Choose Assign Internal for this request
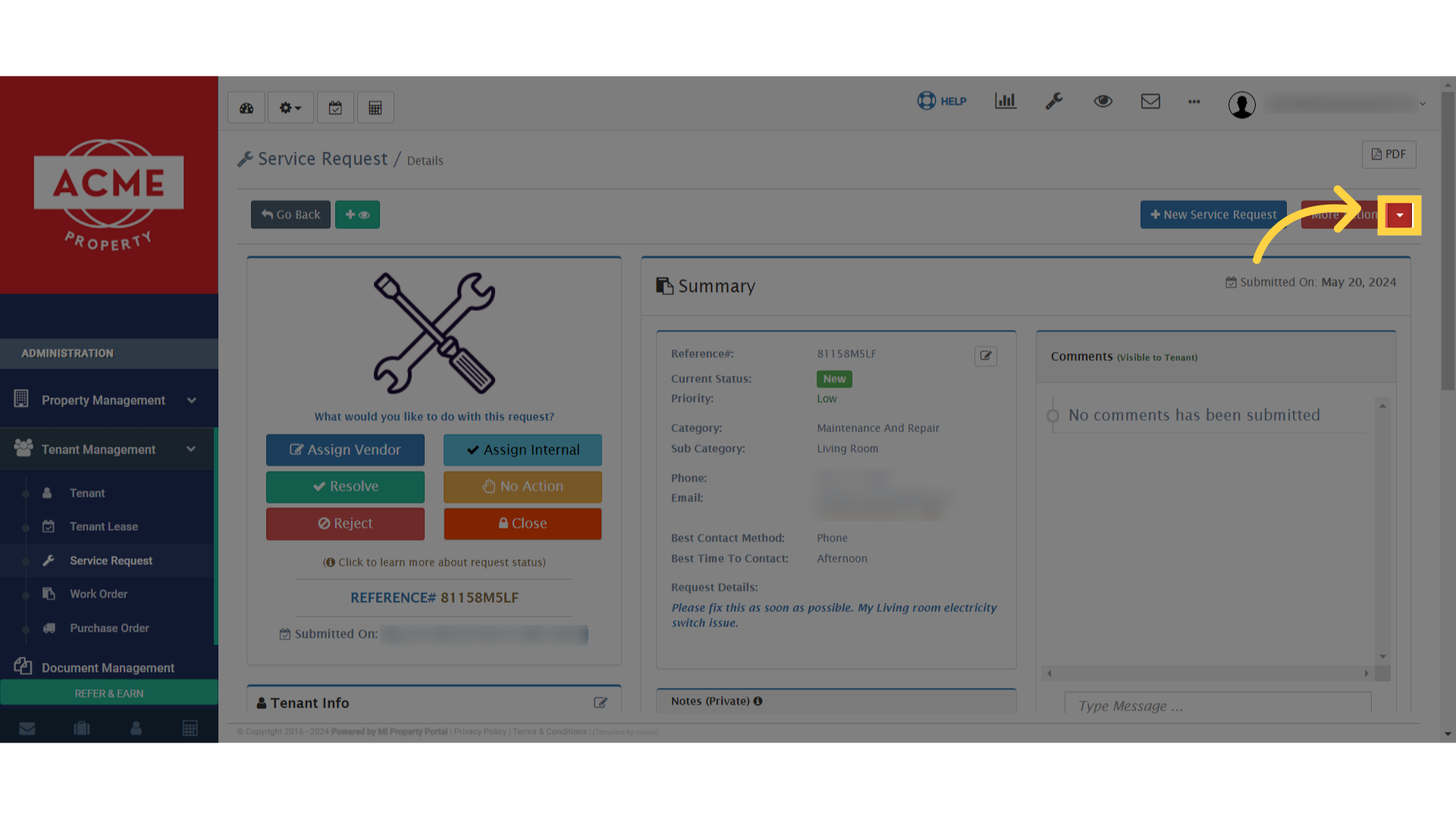This screenshot has width=1456, height=819. pos(522,450)
